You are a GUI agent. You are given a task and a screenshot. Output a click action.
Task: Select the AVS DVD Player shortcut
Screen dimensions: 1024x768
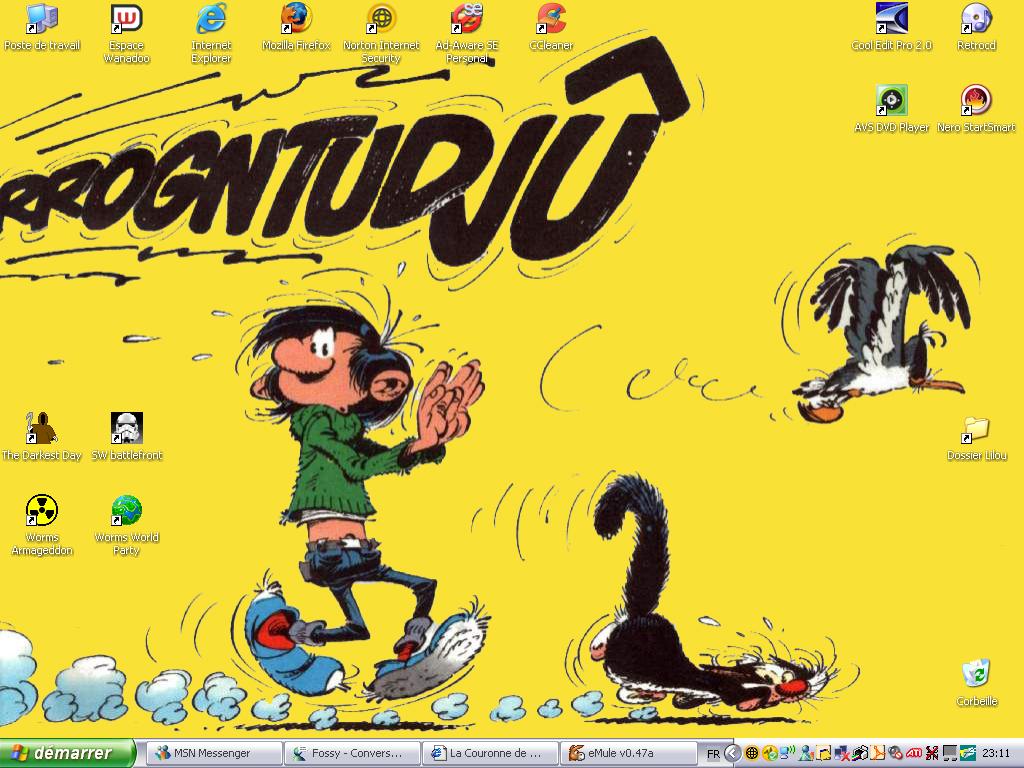[x=891, y=110]
